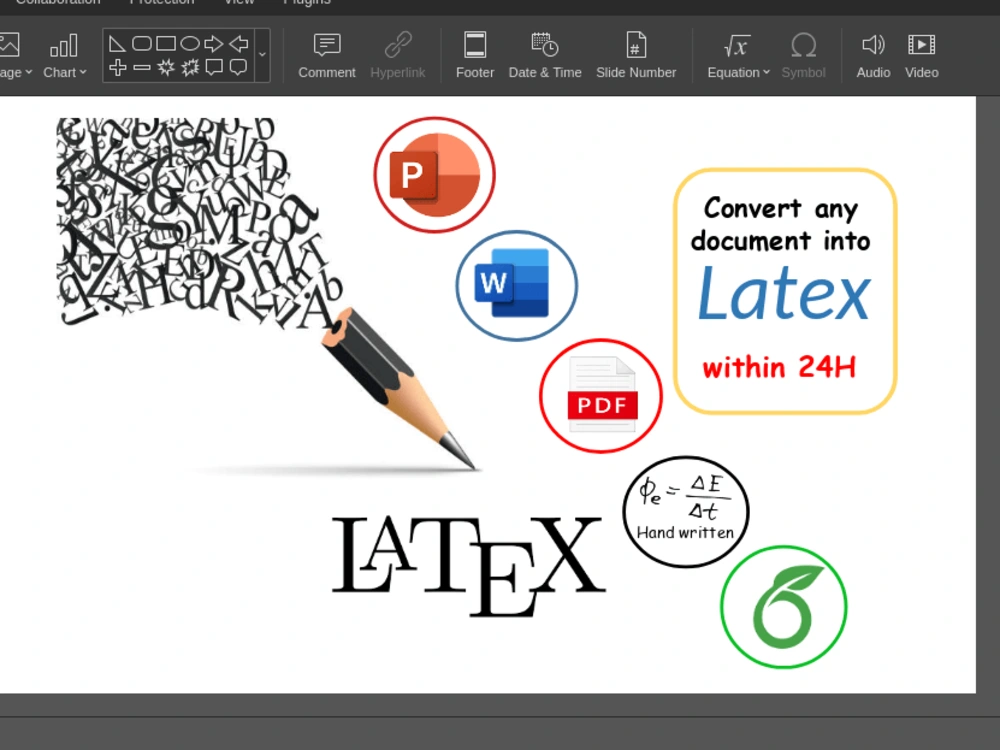The image size is (1000, 750).
Task: Select the PDF icon on slide
Action: click(601, 396)
